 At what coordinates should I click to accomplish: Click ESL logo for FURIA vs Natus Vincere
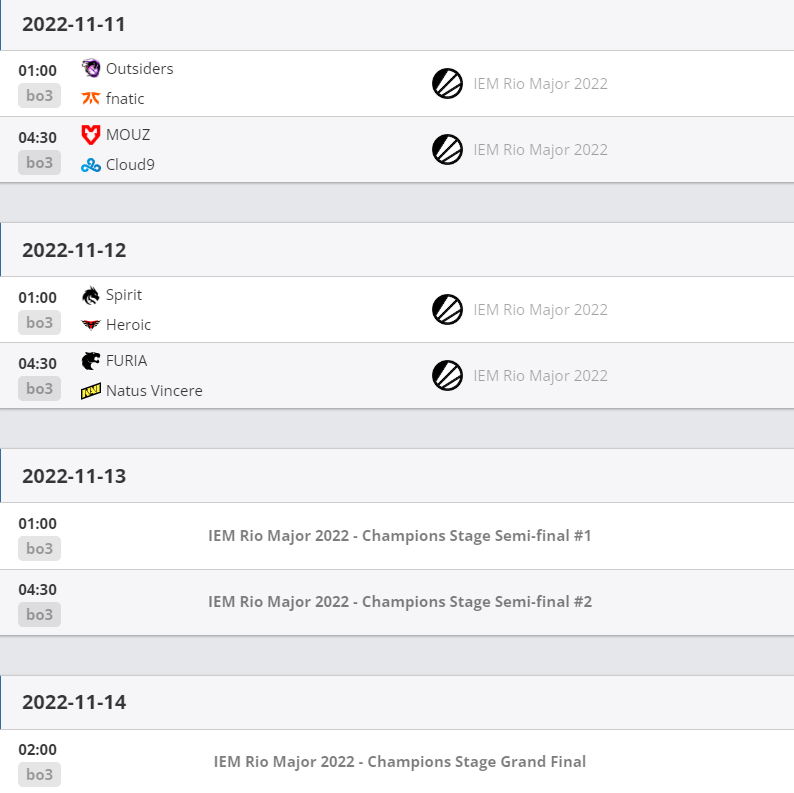pos(447,376)
